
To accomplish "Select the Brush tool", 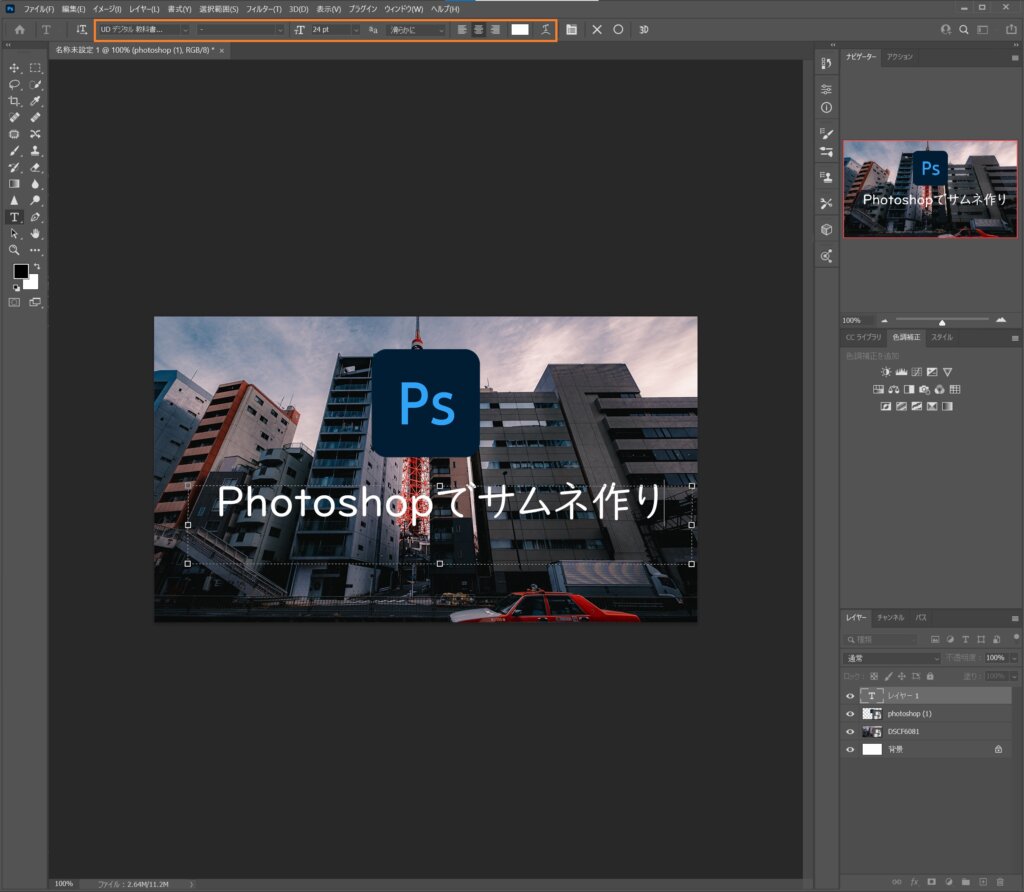I will point(14,151).
